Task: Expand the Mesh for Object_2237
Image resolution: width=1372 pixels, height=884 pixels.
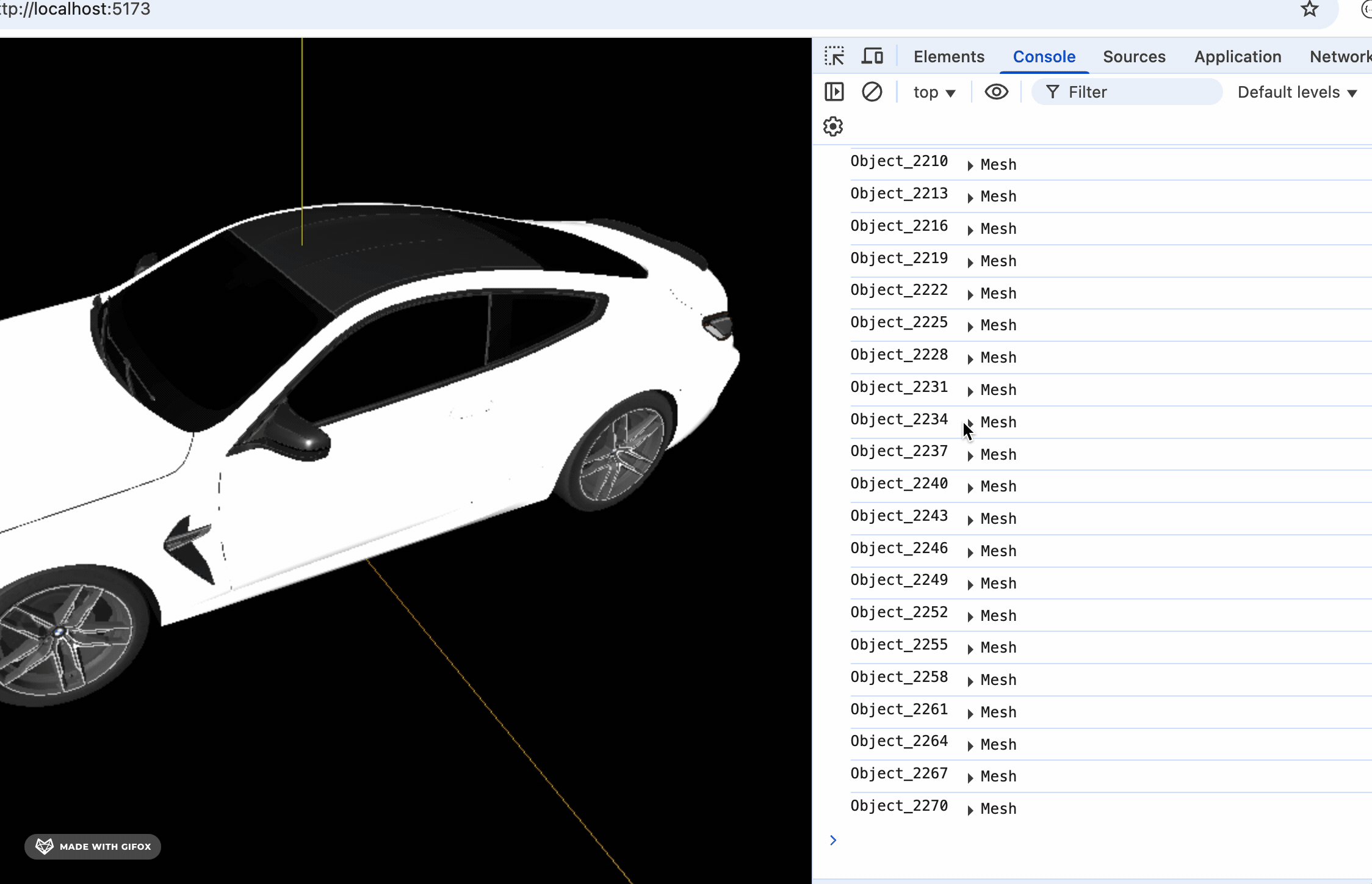Action: click(970, 456)
